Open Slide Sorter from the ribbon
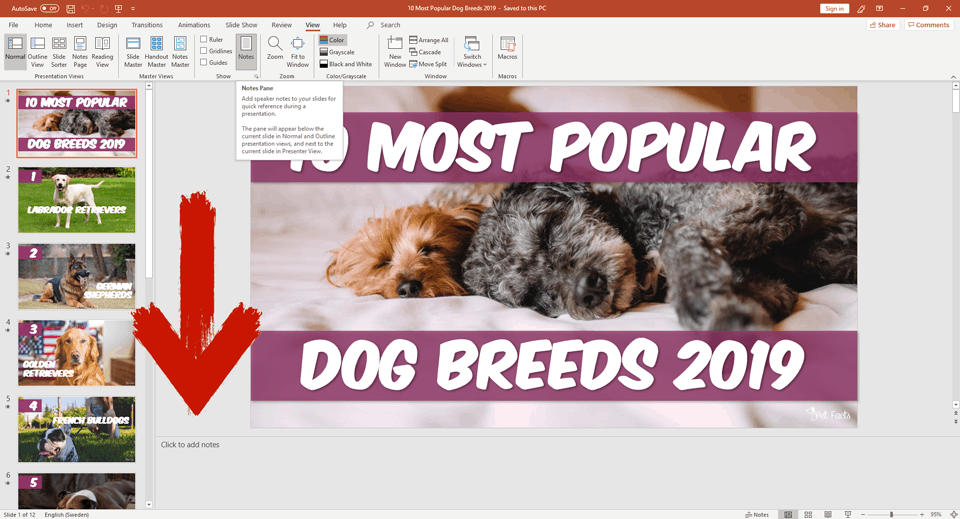This screenshot has height=519, width=960. 59,51
